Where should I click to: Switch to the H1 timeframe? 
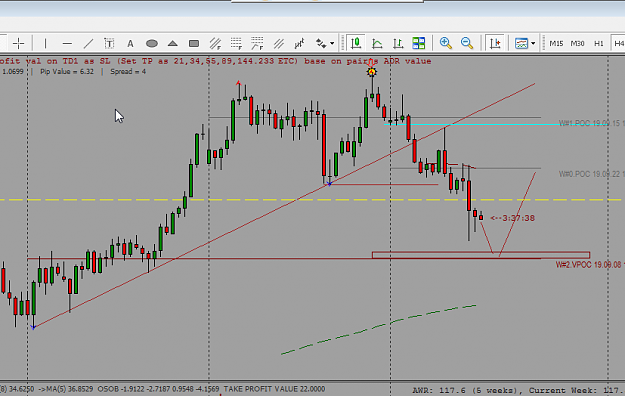click(599, 43)
